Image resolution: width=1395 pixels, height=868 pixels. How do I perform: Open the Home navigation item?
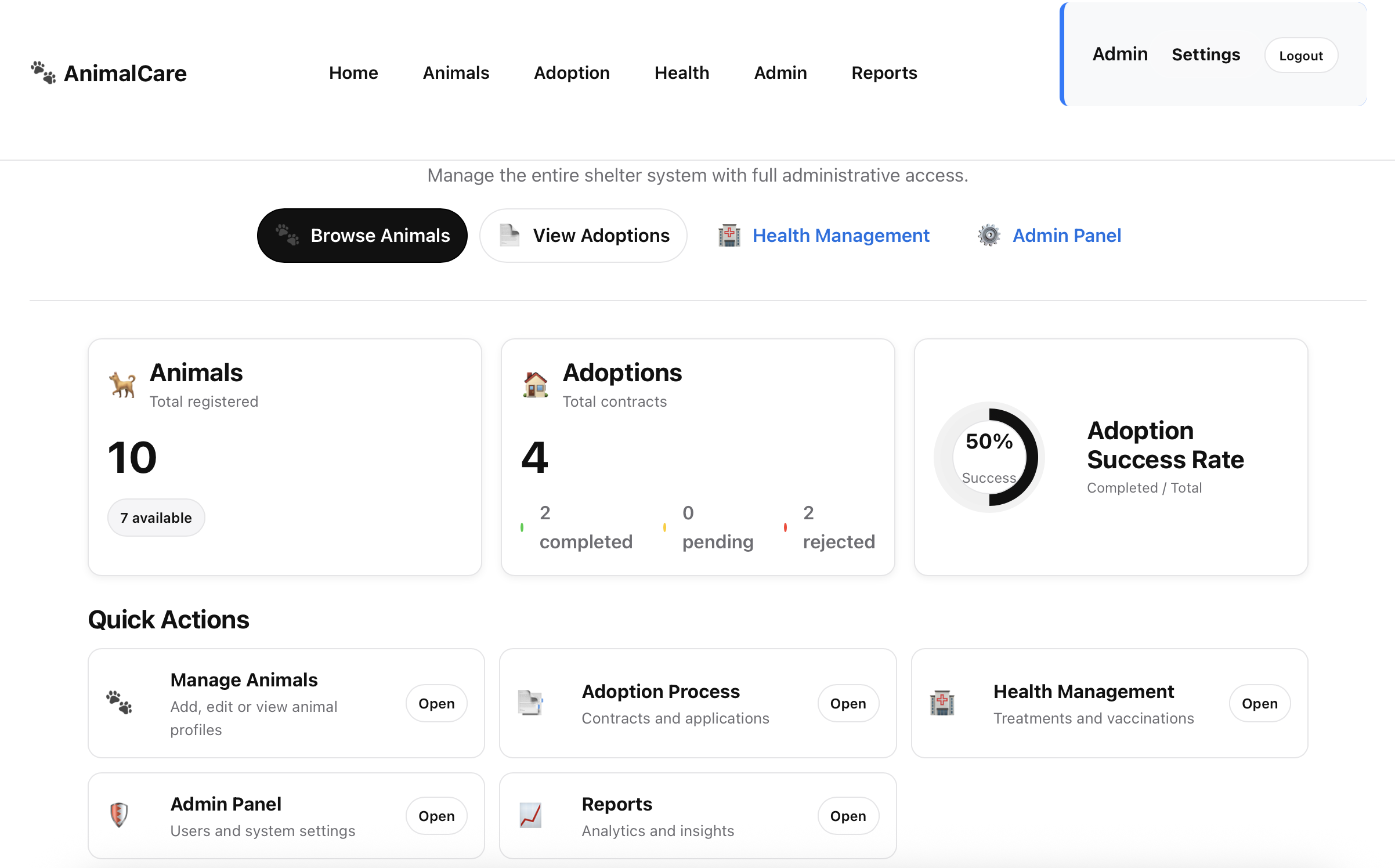click(x=353, y=73)
